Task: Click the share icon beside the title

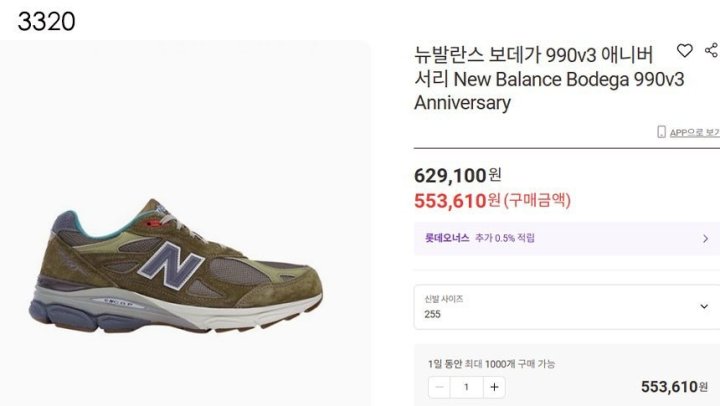Action: tap(711, 51)
